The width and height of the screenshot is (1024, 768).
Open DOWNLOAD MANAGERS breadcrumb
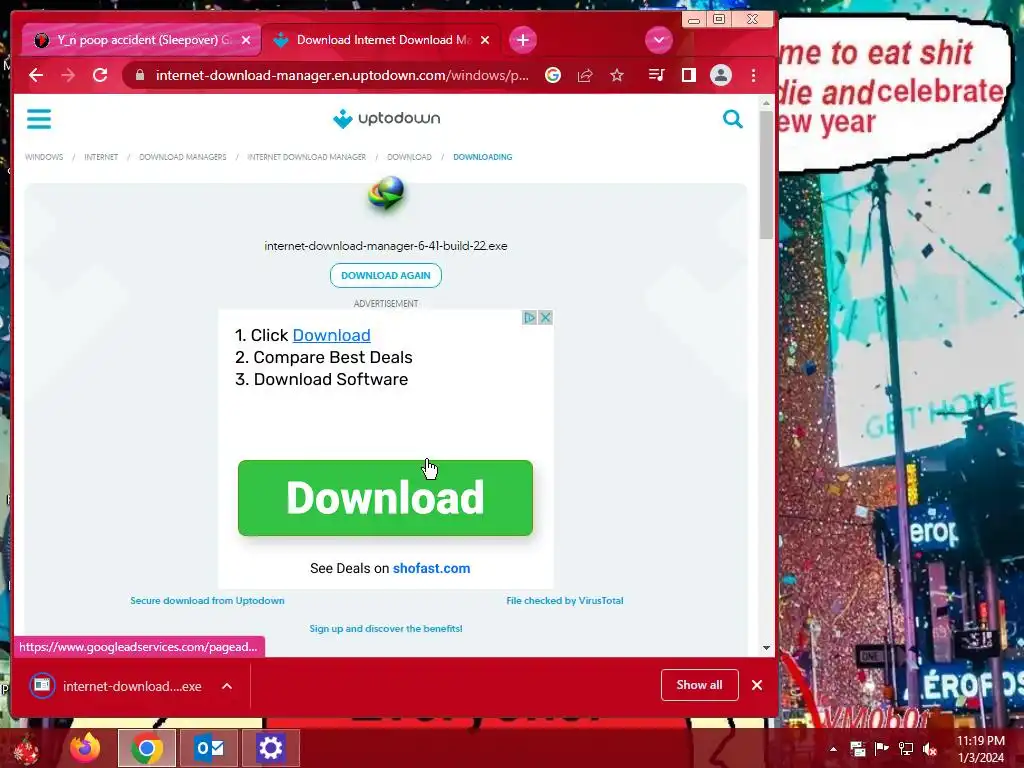[x=183, y=157]
